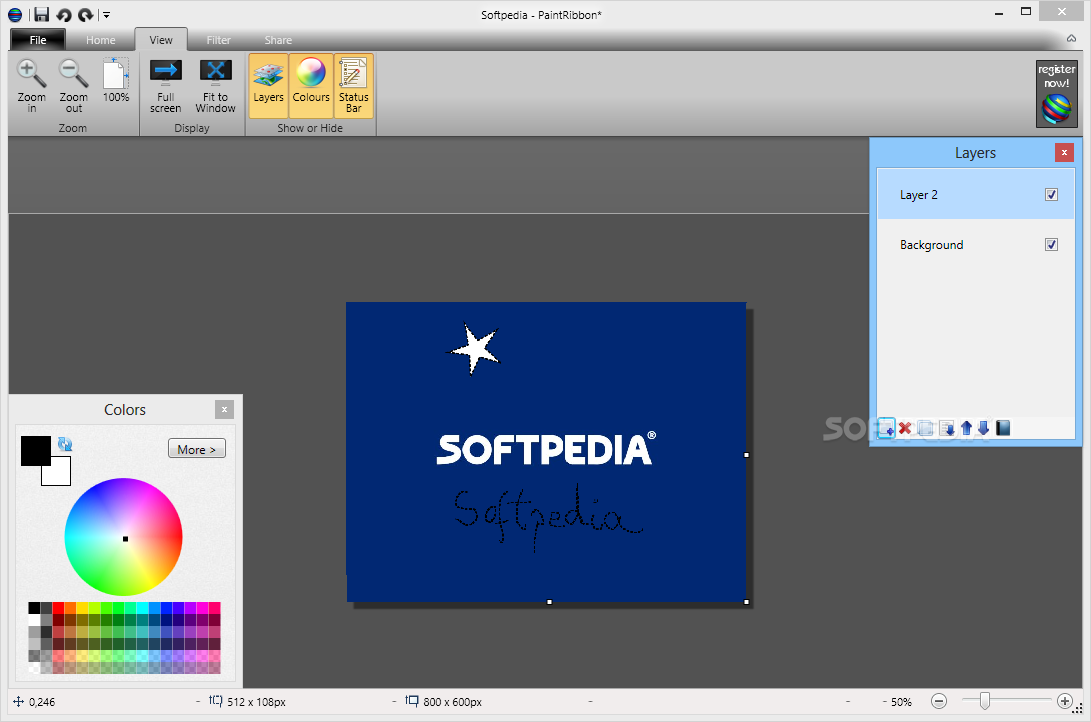1091x722 pixels.
Task: Select the white background colour box
Action: (61, 476)
